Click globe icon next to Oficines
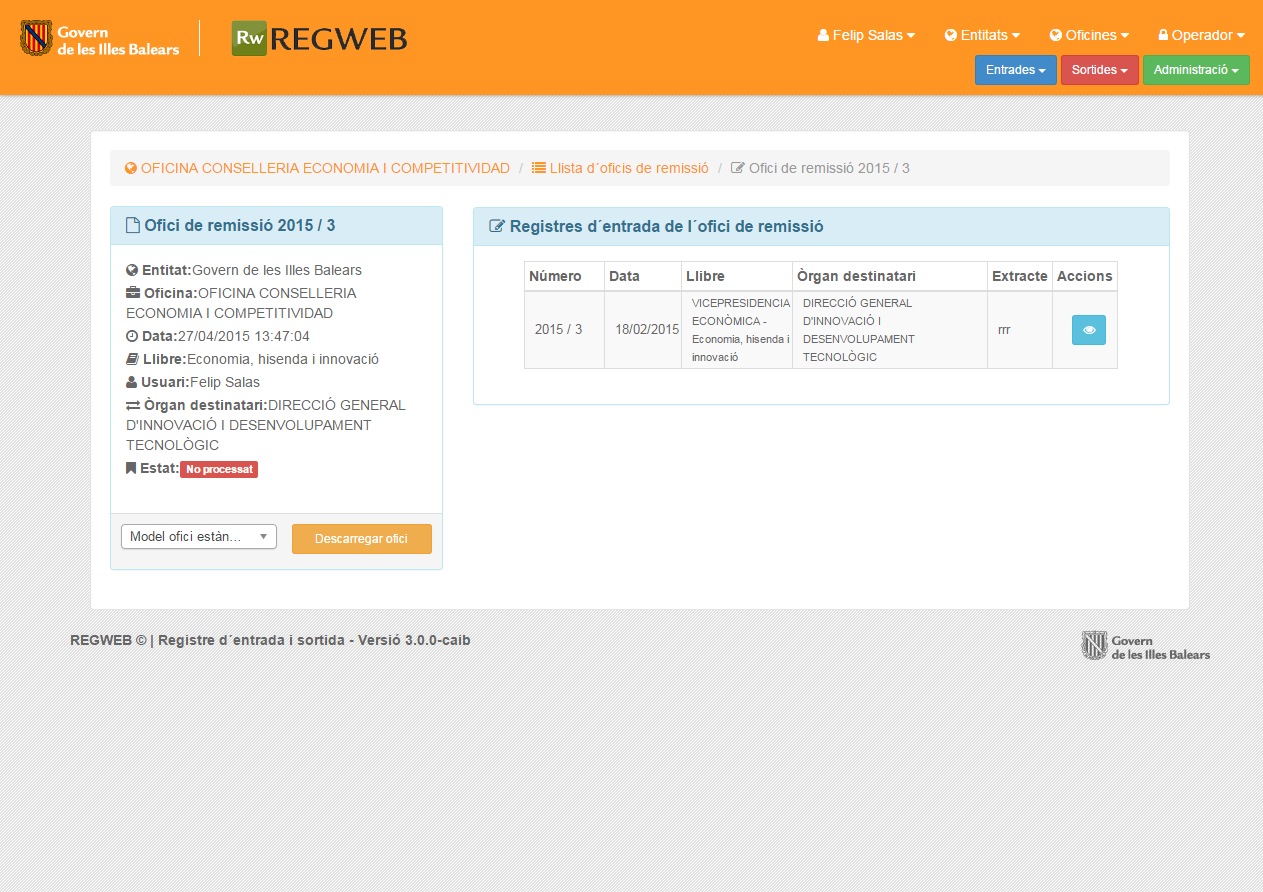 pyautogui.click(x=1056, y=35)
